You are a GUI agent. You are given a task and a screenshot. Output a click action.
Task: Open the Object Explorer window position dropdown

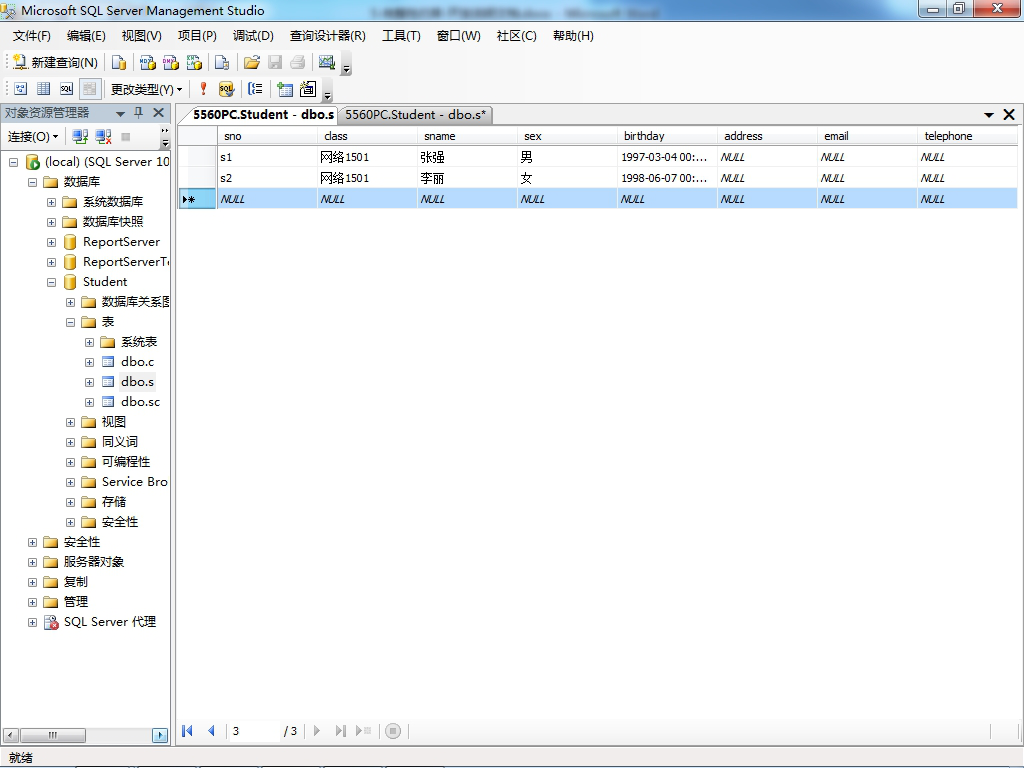pyautogui.click(x=120, y=113)
